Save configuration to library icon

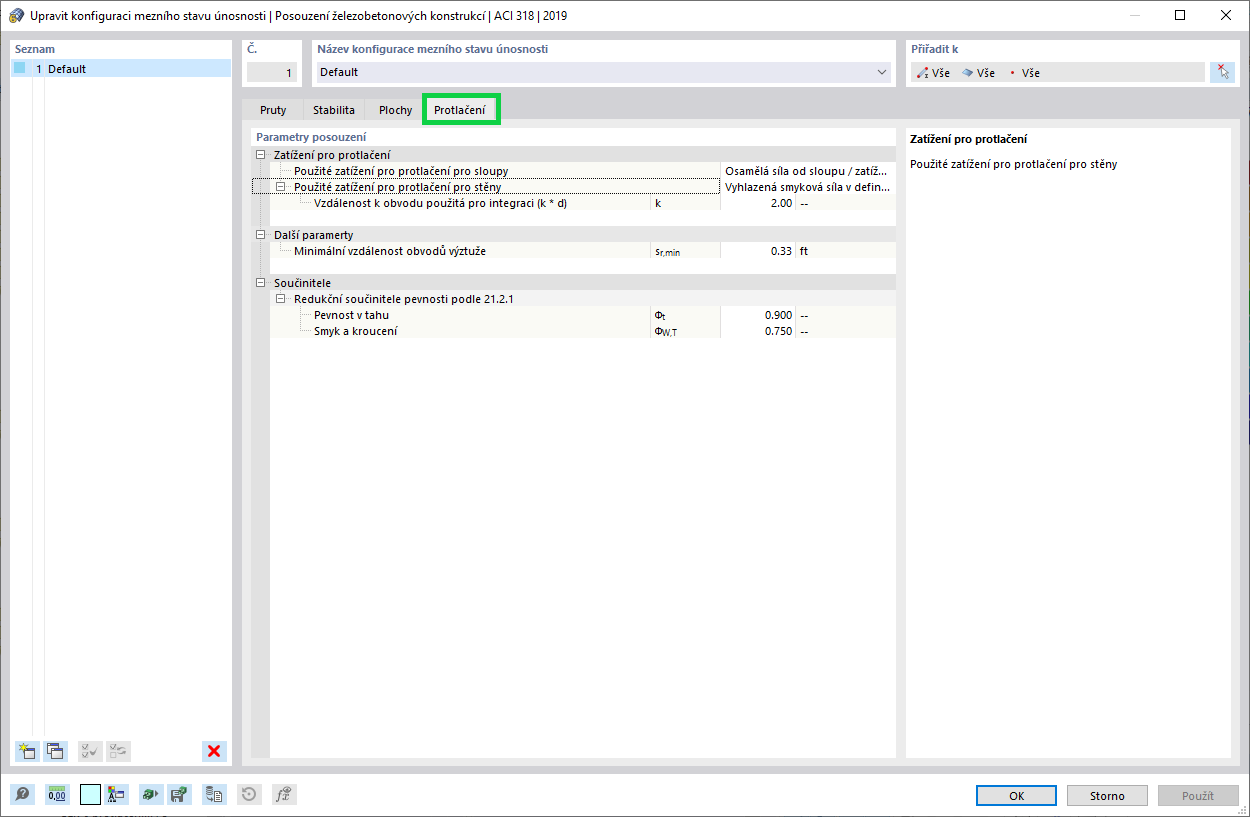click(x=177, y=794)
